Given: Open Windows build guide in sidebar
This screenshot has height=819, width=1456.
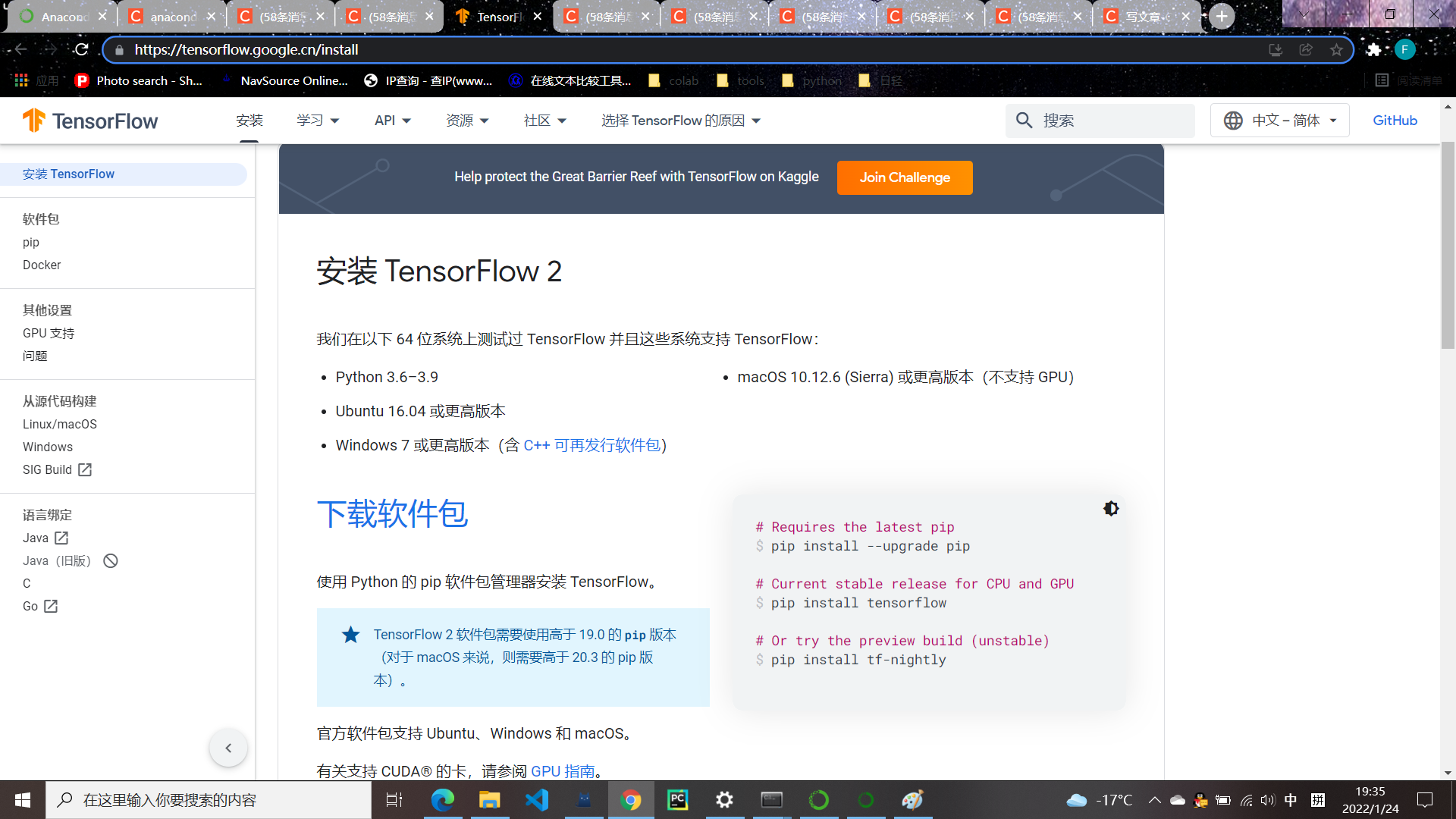Looking at the screenshot, I should [x=48, y=447].
